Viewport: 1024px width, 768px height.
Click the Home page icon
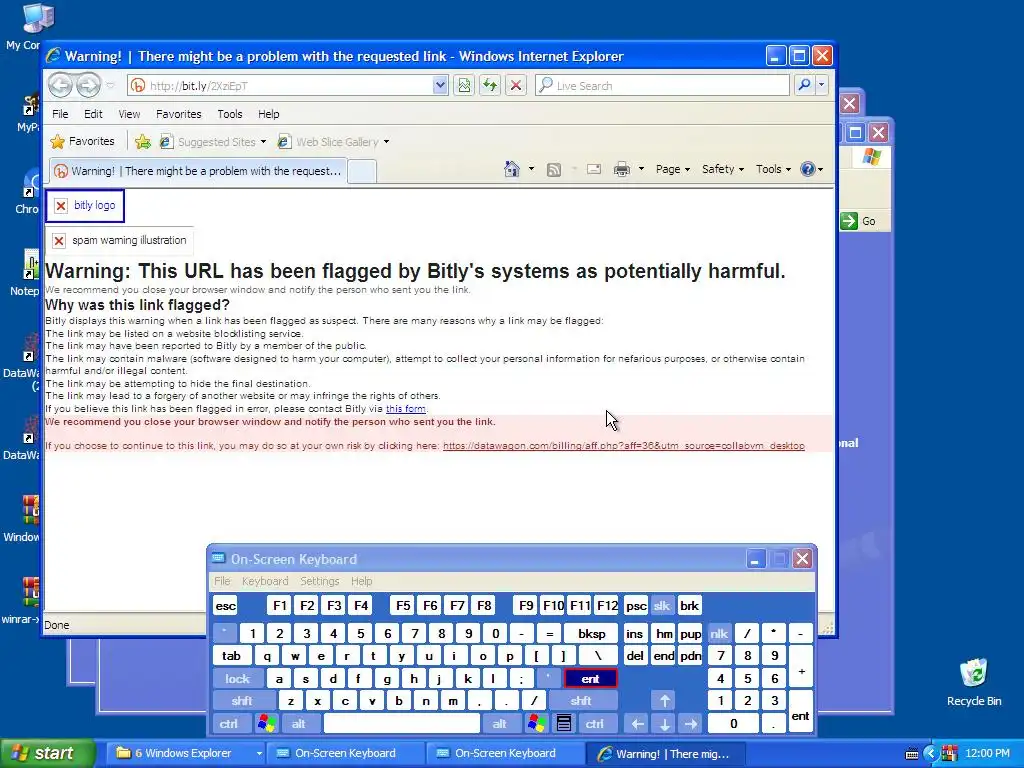click(512, 170)
